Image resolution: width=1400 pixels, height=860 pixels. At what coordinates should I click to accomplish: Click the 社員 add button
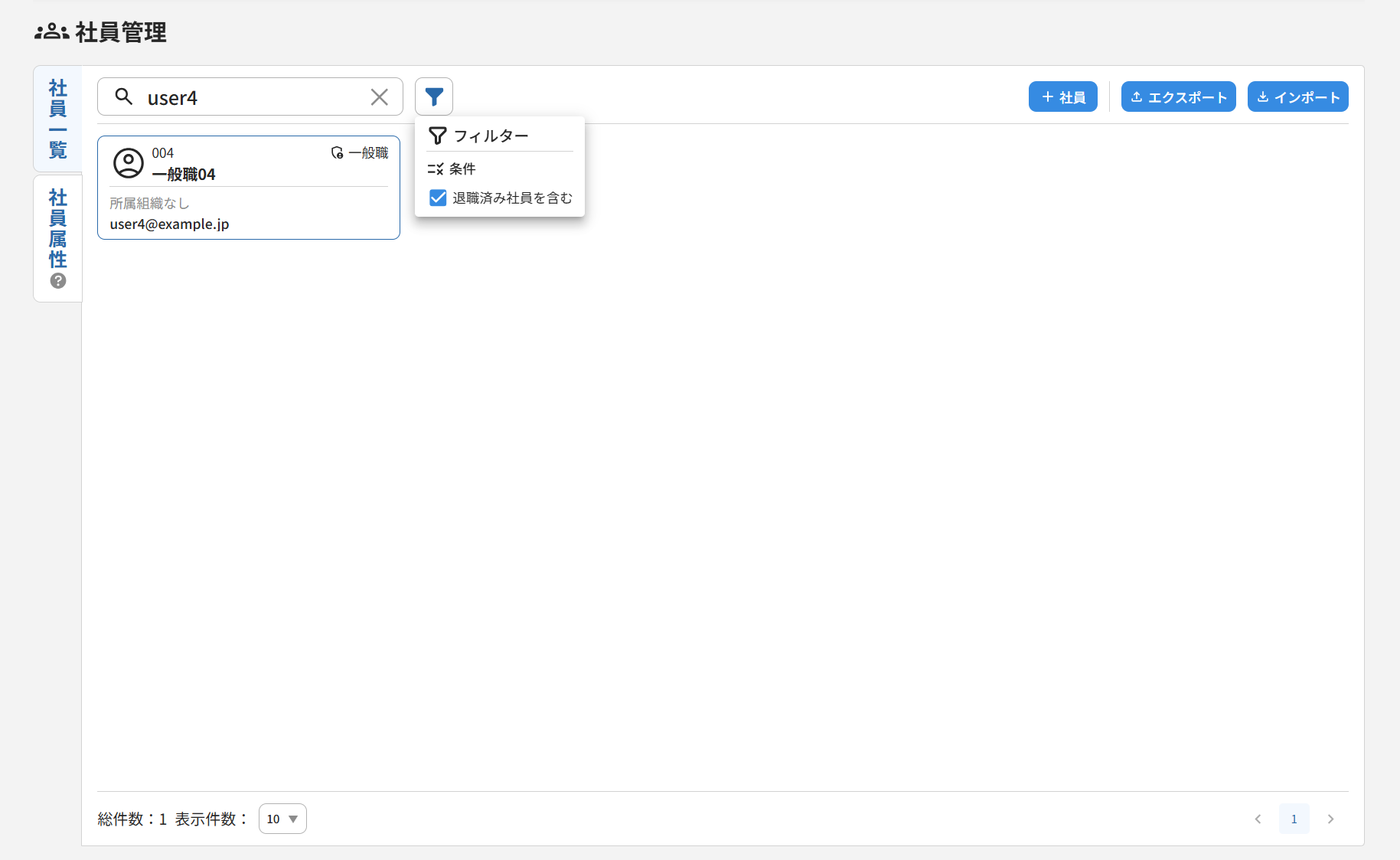click(x=1062, y=96)
